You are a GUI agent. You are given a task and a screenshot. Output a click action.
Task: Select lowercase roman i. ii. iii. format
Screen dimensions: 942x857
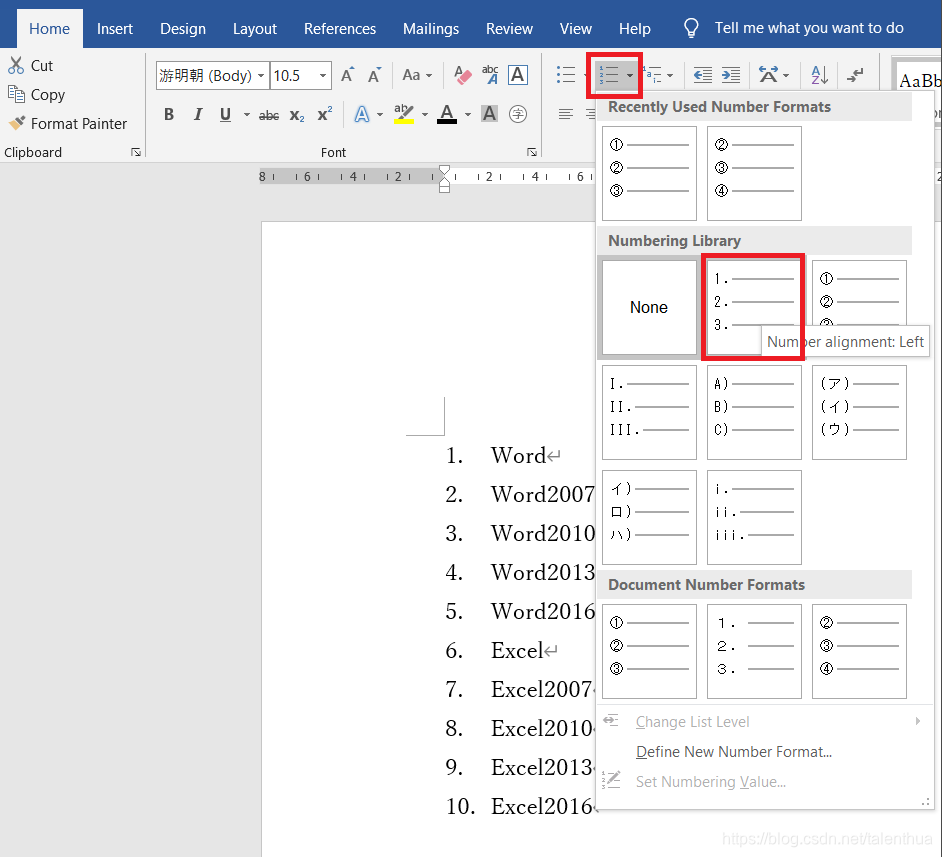754,518
